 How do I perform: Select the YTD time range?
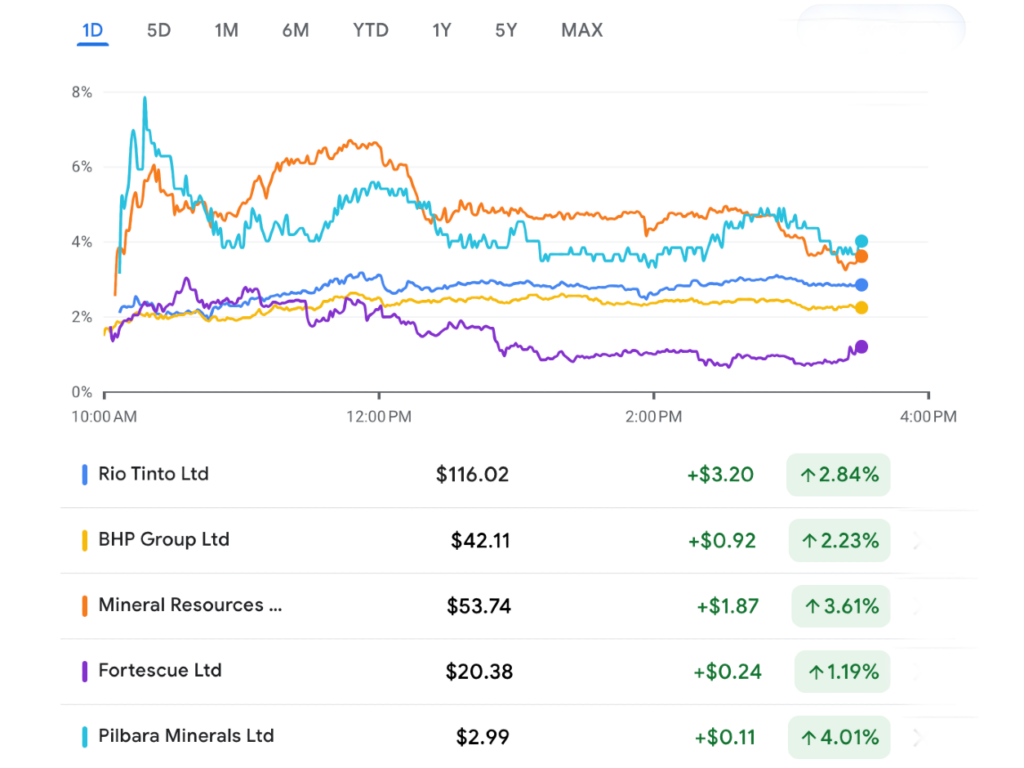coord(370,30)
